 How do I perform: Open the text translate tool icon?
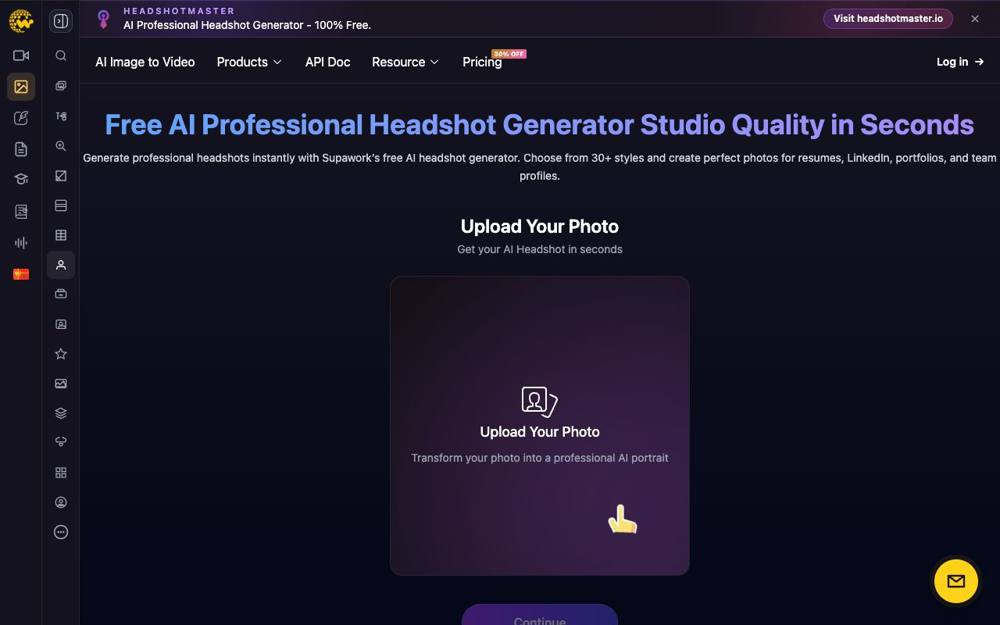tap(61, 116)
